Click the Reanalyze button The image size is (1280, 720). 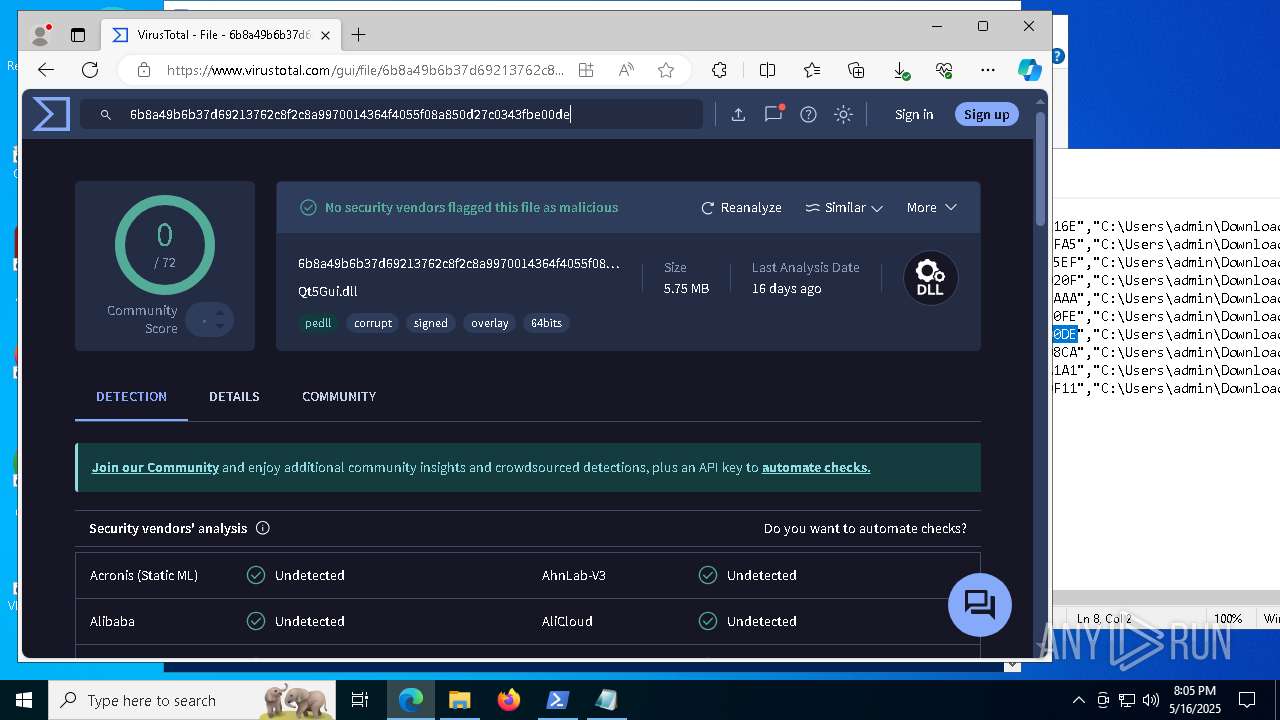tap(741, 208)
